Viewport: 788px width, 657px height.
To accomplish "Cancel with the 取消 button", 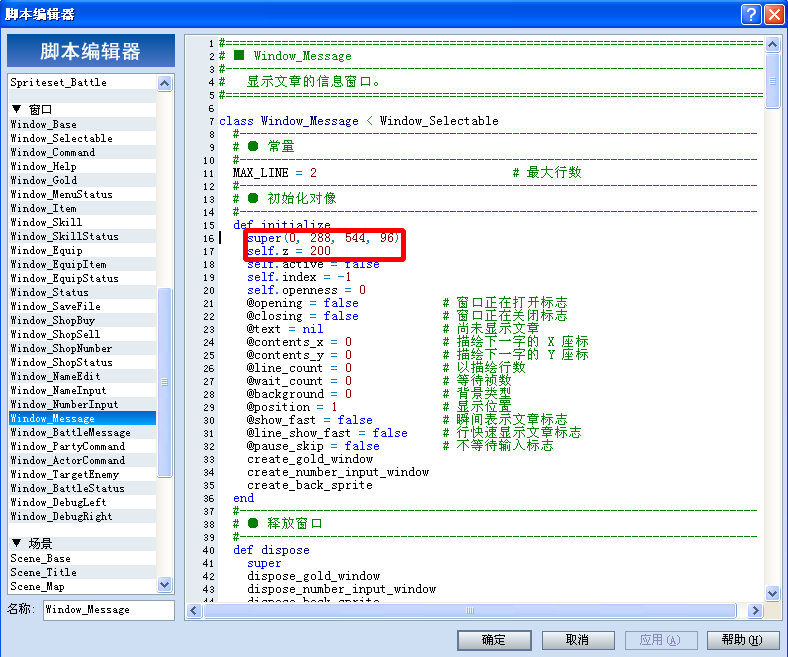I will (x=577, y=640).
